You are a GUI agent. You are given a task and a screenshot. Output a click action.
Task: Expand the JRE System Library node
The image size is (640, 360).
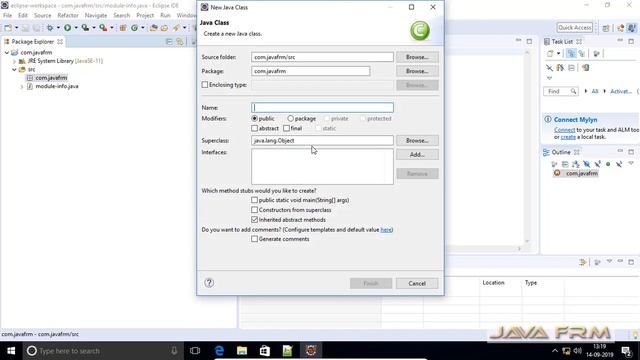(15, 61)
